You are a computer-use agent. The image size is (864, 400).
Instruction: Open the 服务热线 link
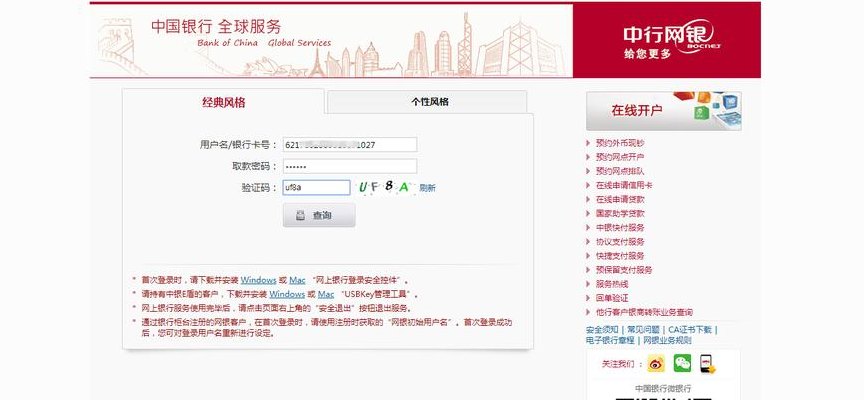[612, 284]
